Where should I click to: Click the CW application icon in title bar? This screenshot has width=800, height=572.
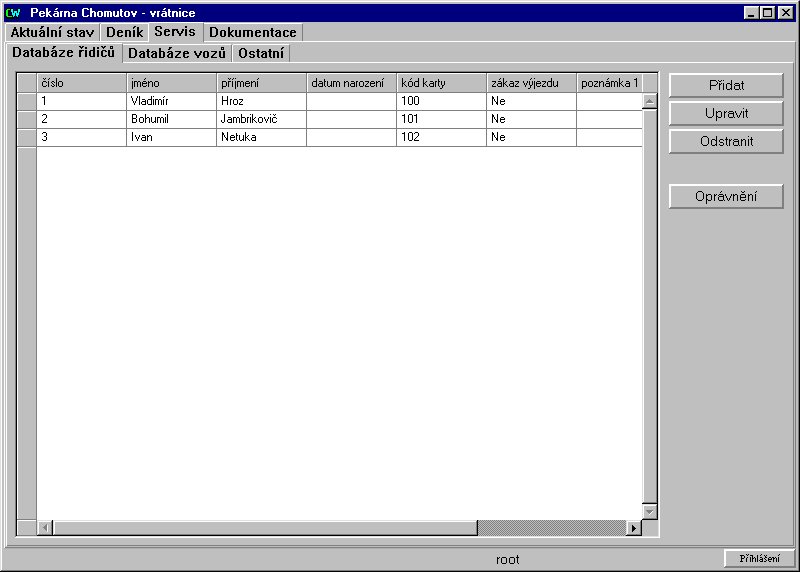tap(13, 13)
